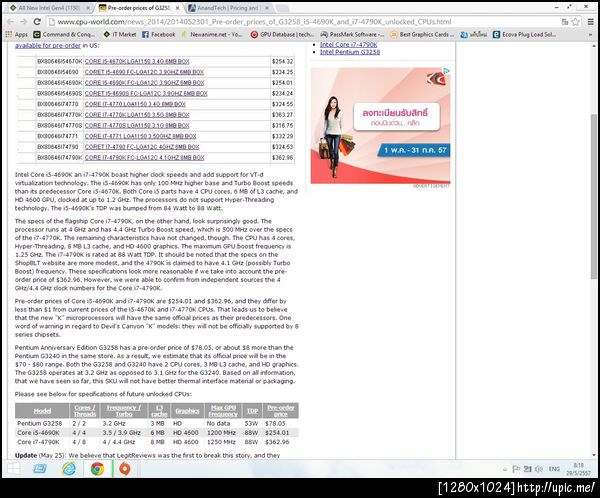Screen dimensions: 600x498
Task: Go forward using browser forward arrow
Action: [24, 22]
